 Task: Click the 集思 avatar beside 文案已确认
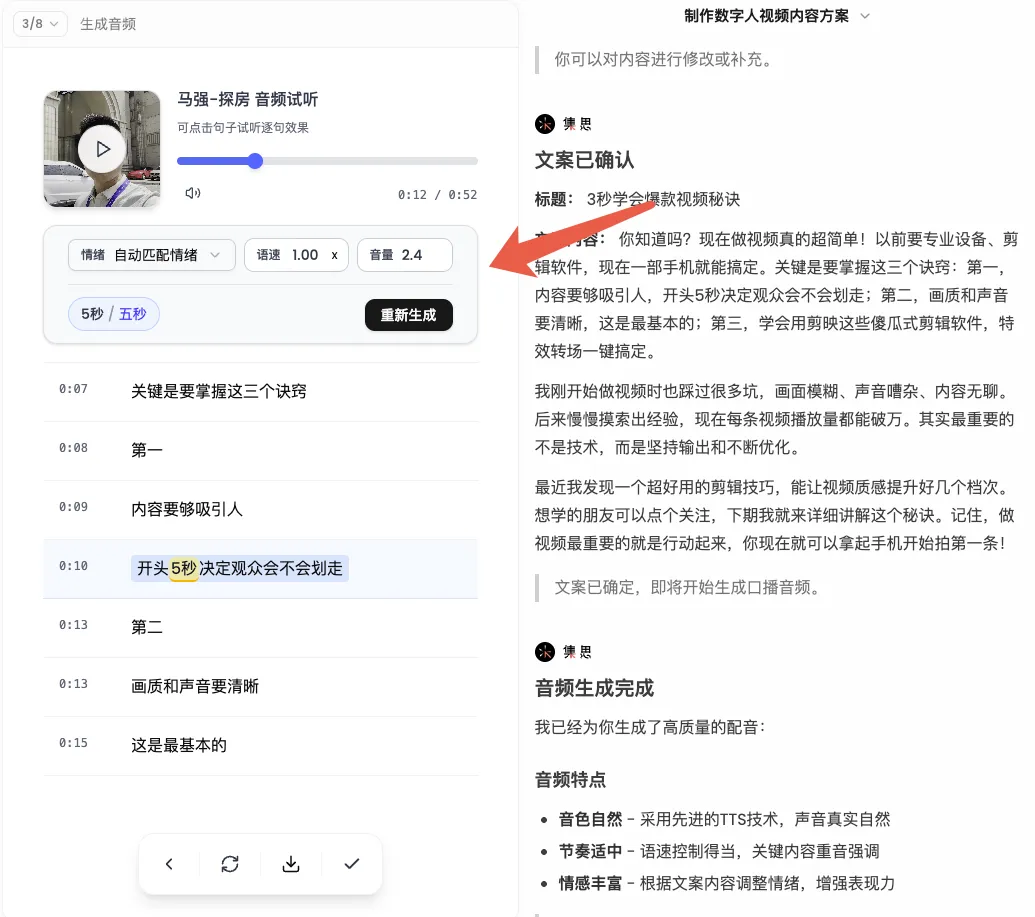pyautogui.click(x=545, y=123)
